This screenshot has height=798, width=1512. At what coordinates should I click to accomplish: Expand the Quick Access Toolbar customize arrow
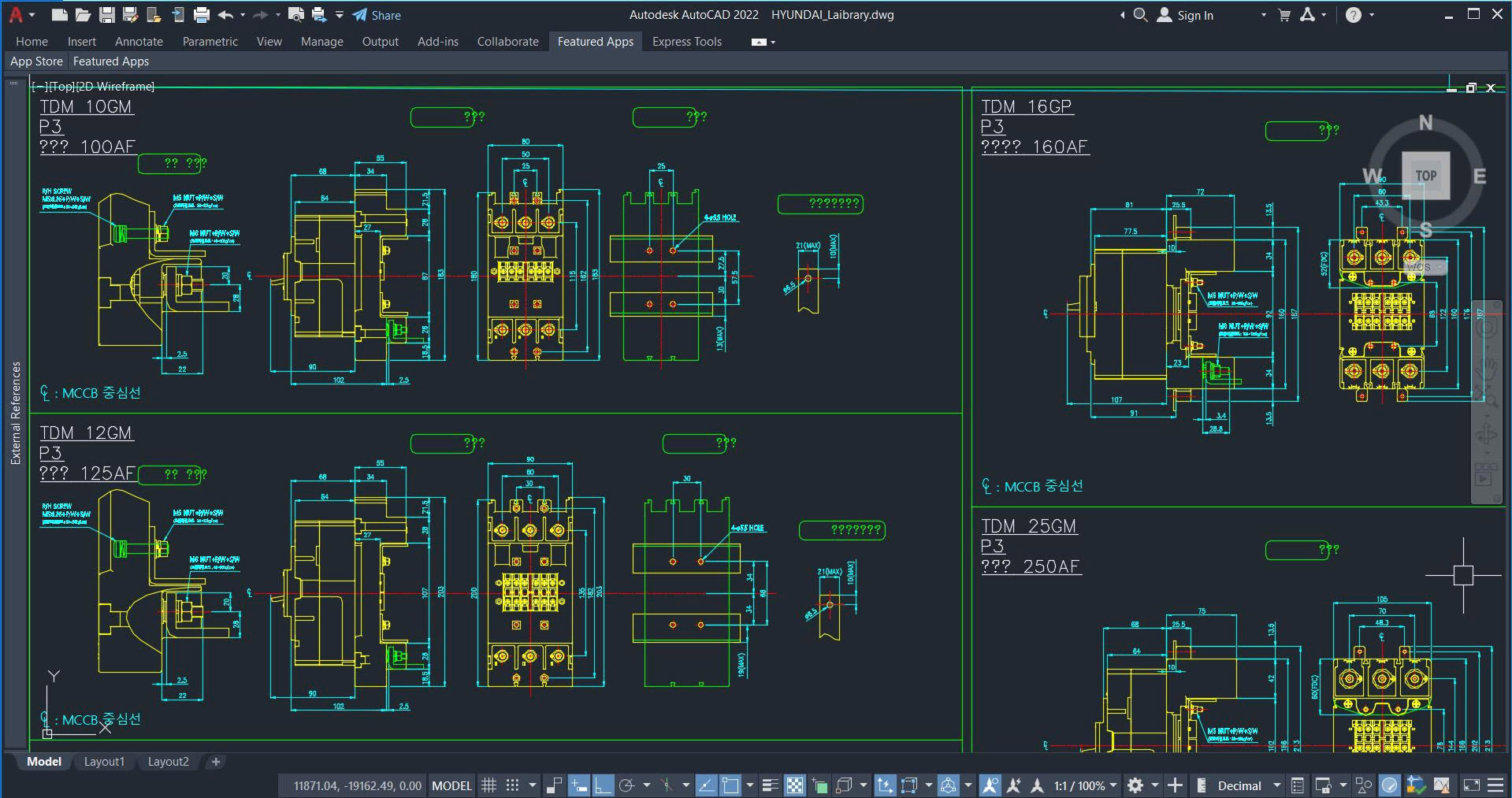coord(340,14)
